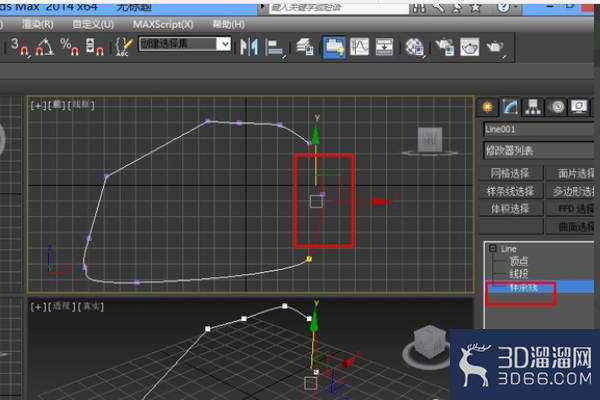Click the binoculars search icon
This screenshot has width=600, height=400.
pyautogui.click(x=419, y=8)
